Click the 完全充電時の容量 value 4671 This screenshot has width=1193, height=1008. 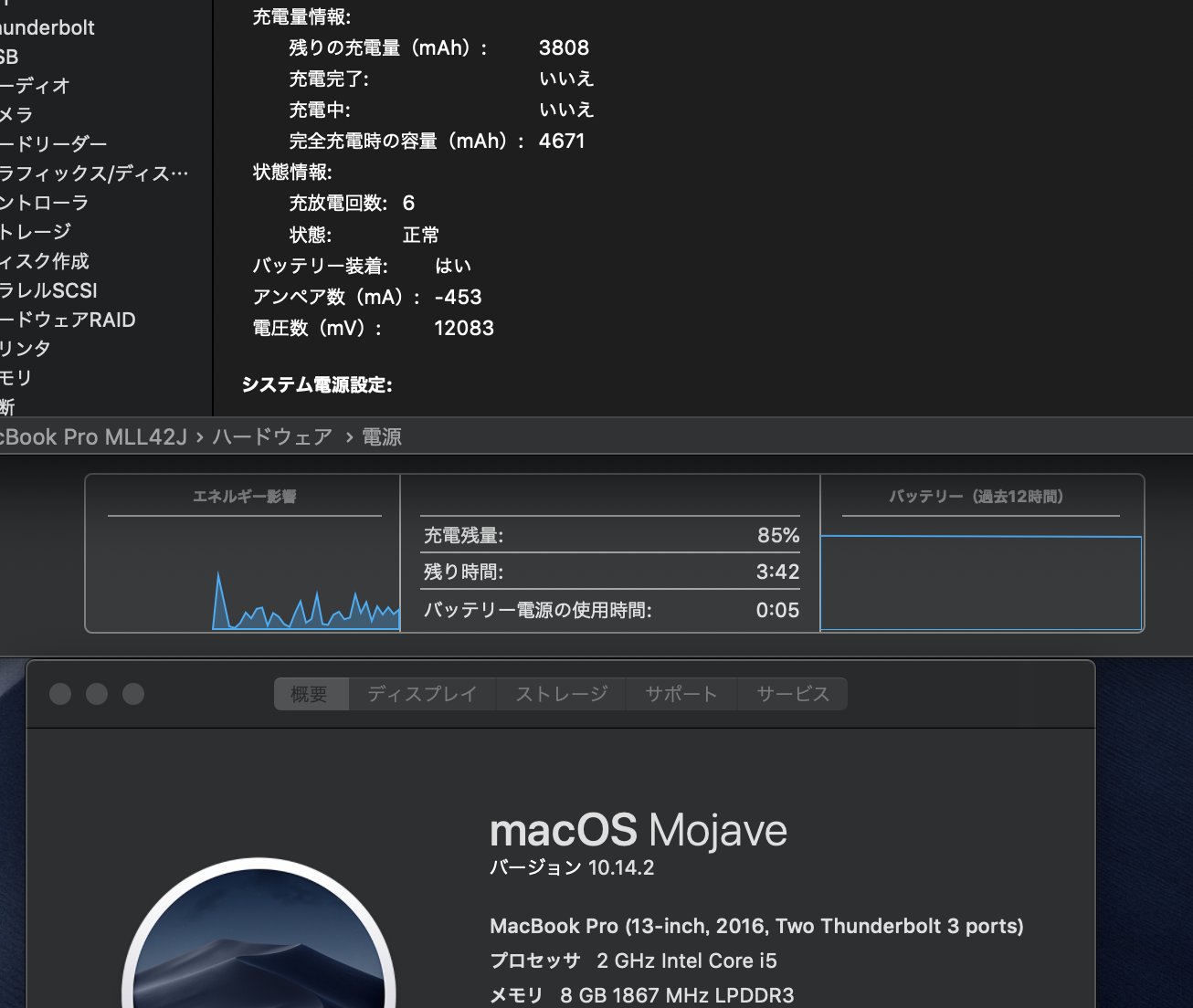tap(562, 141)
